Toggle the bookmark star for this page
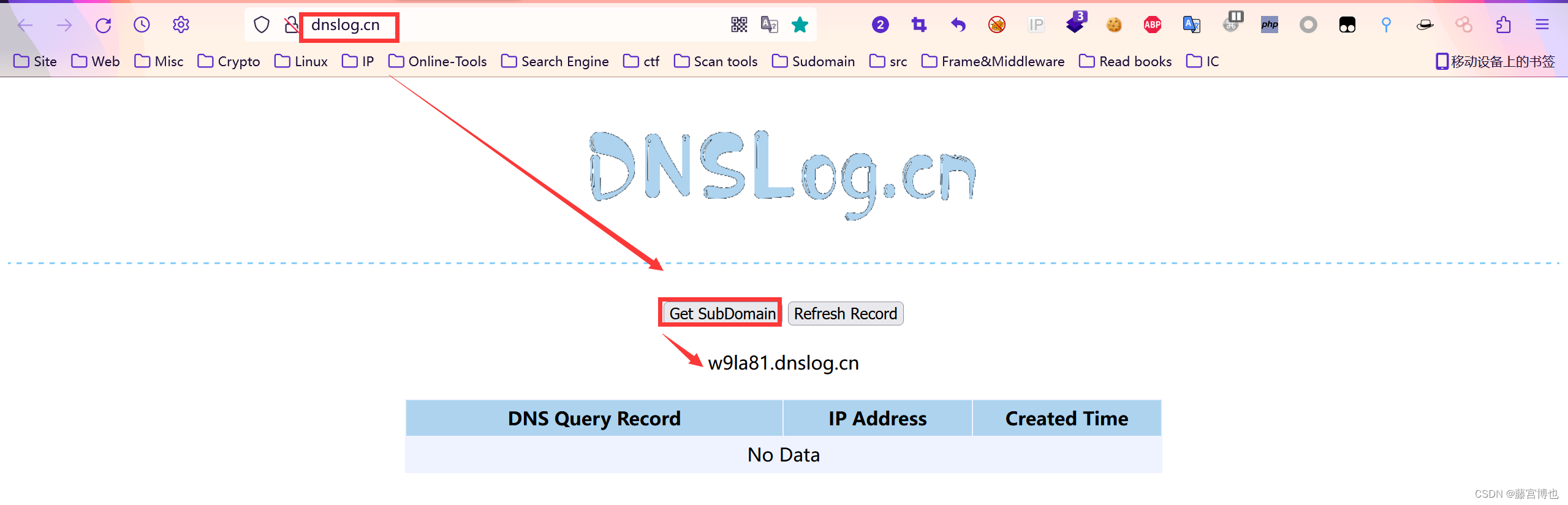The image size is (1568, 505). click(x=800, y=25)
